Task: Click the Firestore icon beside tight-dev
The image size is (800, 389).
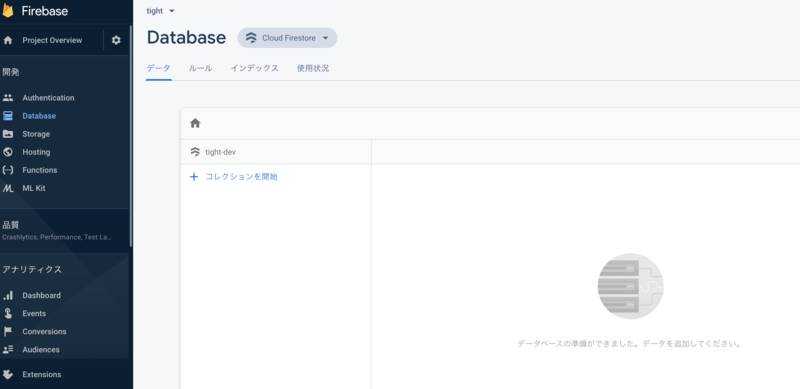Action: [194, 152]
